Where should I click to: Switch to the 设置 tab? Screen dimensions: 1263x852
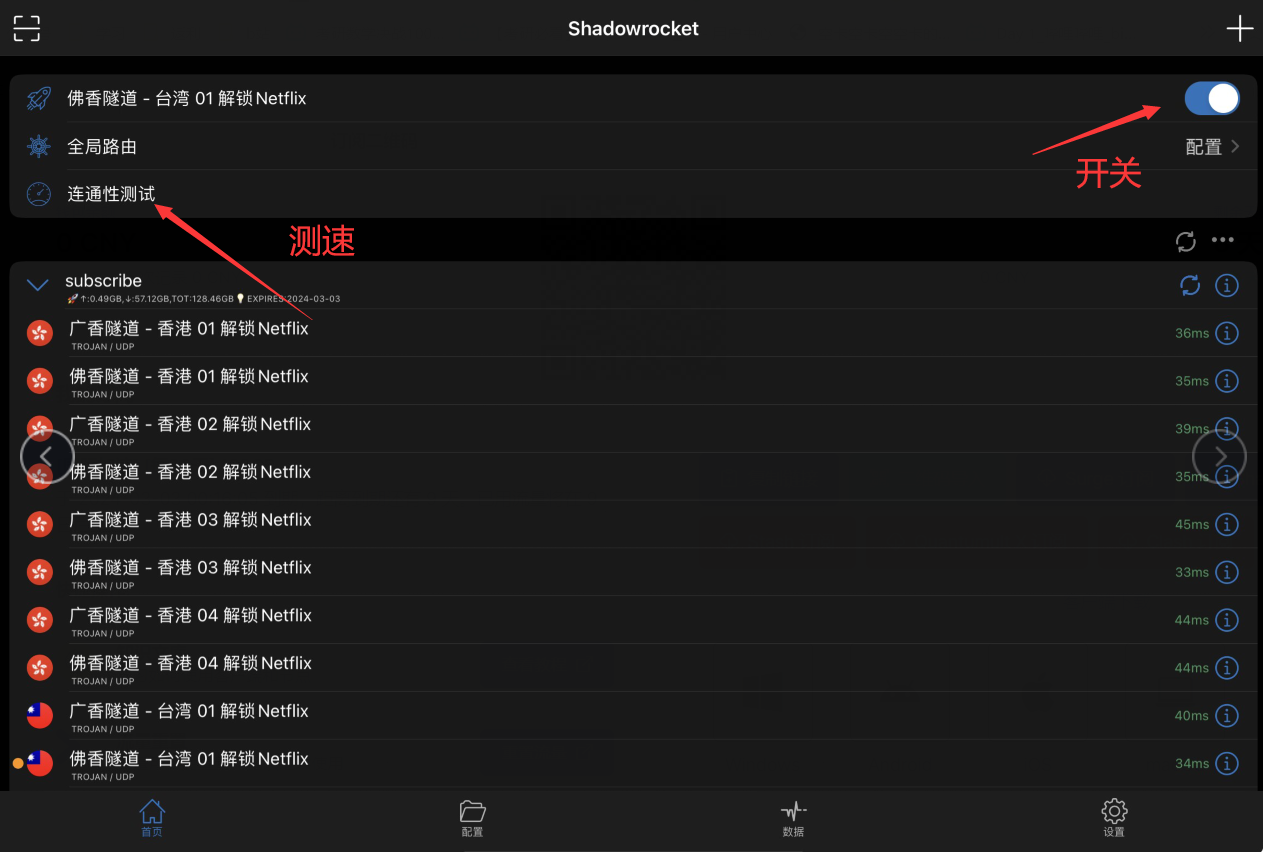point(1114,818)
